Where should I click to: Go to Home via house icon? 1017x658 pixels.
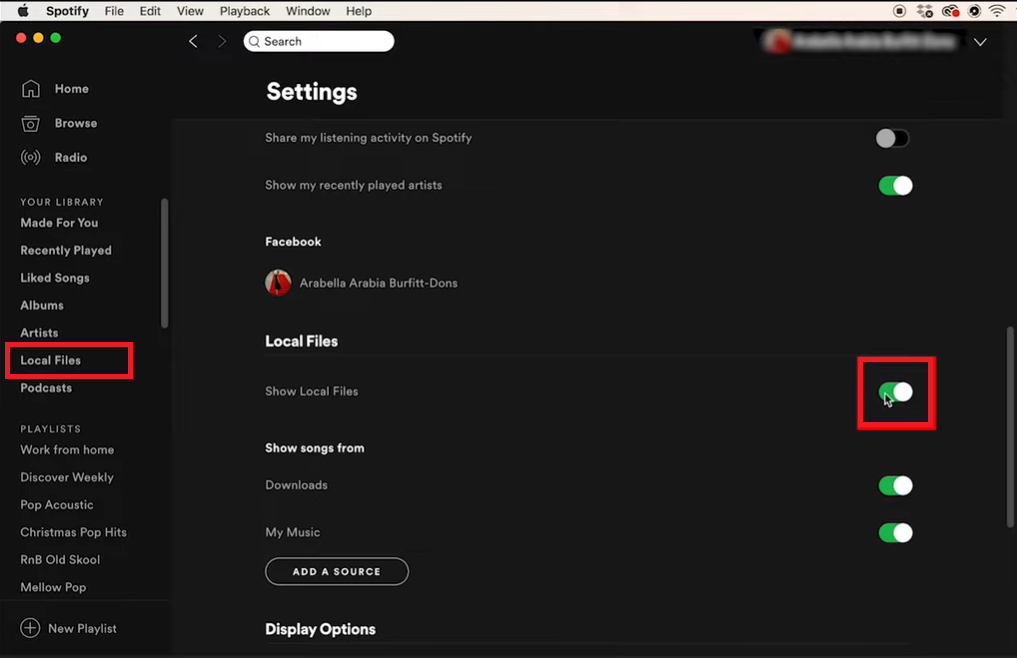[30, 88]
